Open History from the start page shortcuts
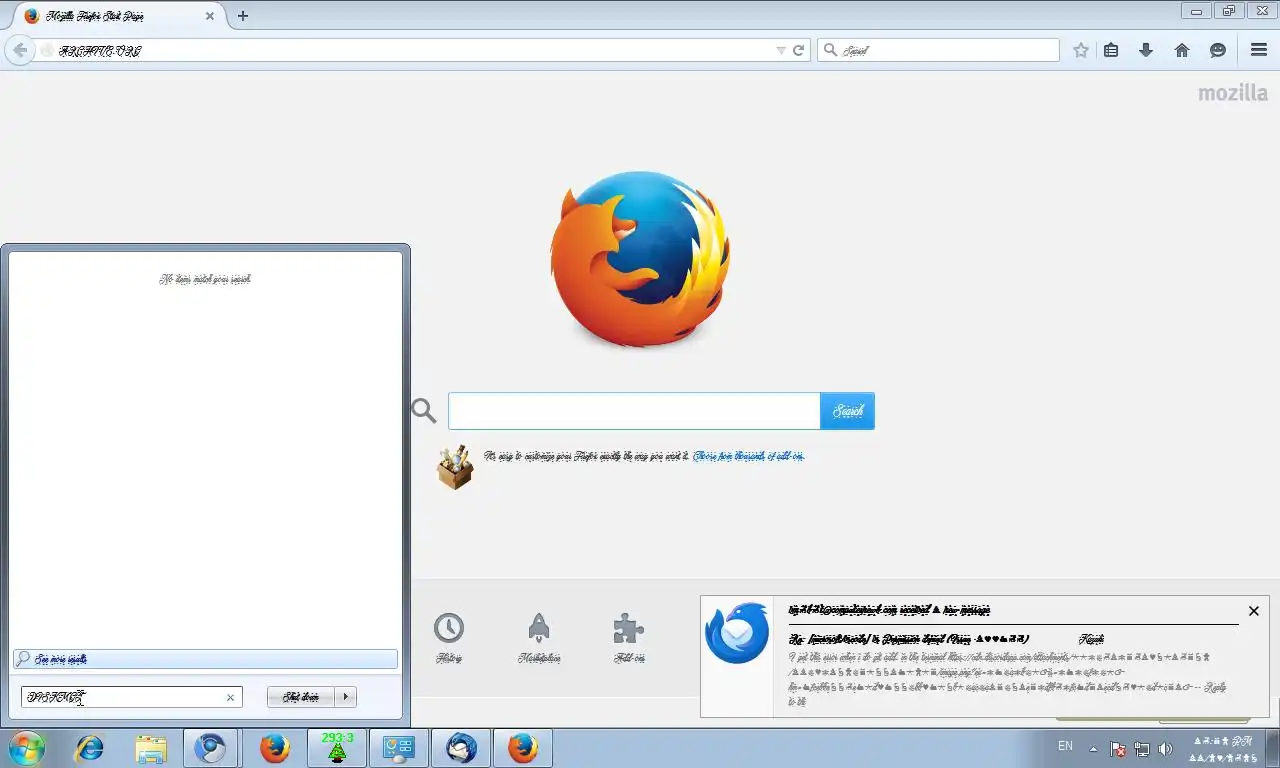 pos(449,638)
